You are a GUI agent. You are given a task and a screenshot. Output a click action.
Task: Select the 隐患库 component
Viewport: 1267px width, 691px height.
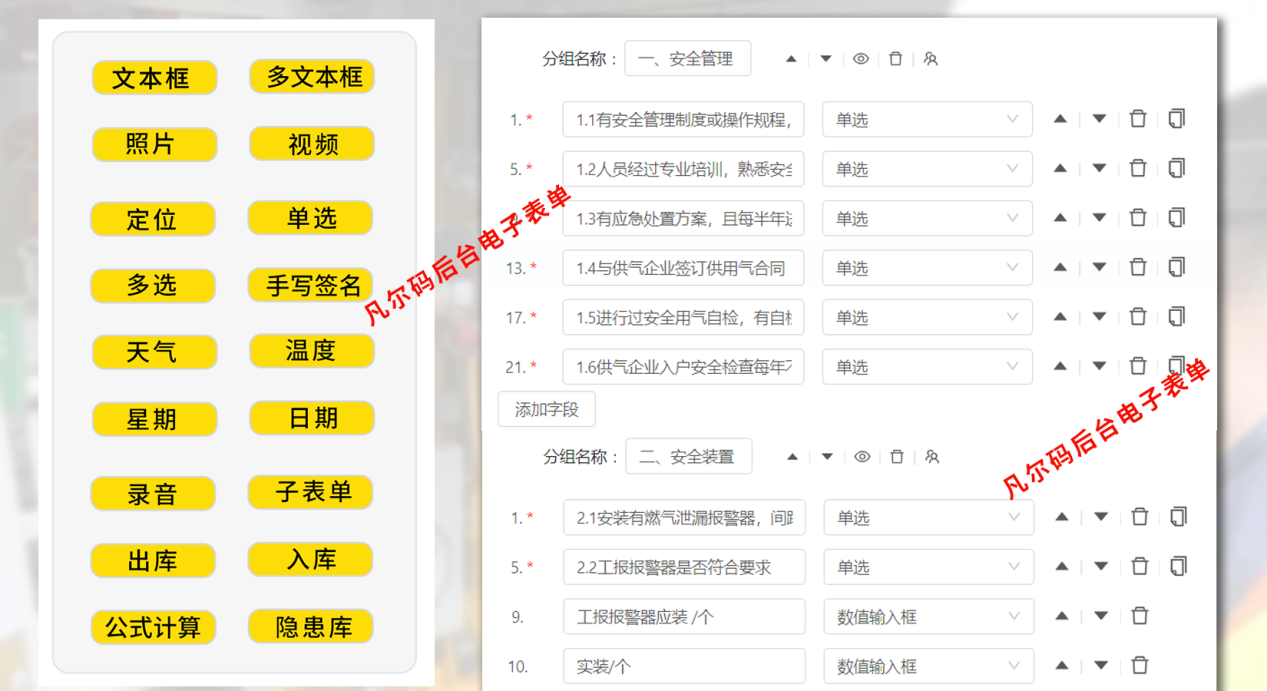pos(311,627)
